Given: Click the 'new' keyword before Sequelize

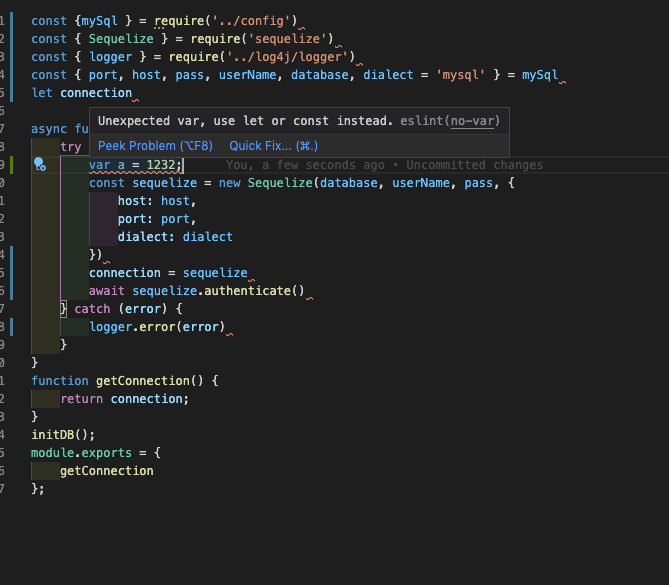Looking at the screenshot, I should point(230,183).
